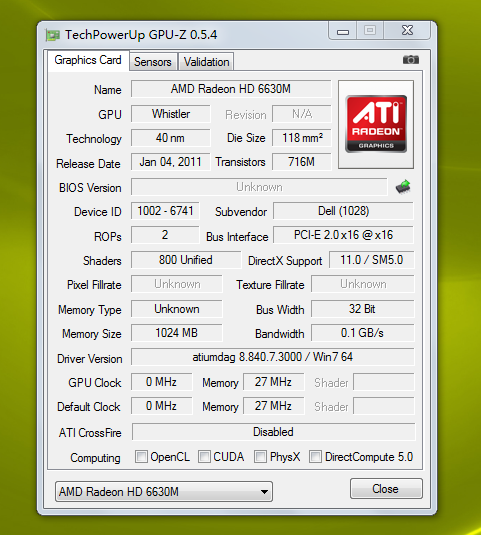Click the GPU Clock 0 MHz field
The height and width of the screenshot is (535, 481).
pos(162,382)
